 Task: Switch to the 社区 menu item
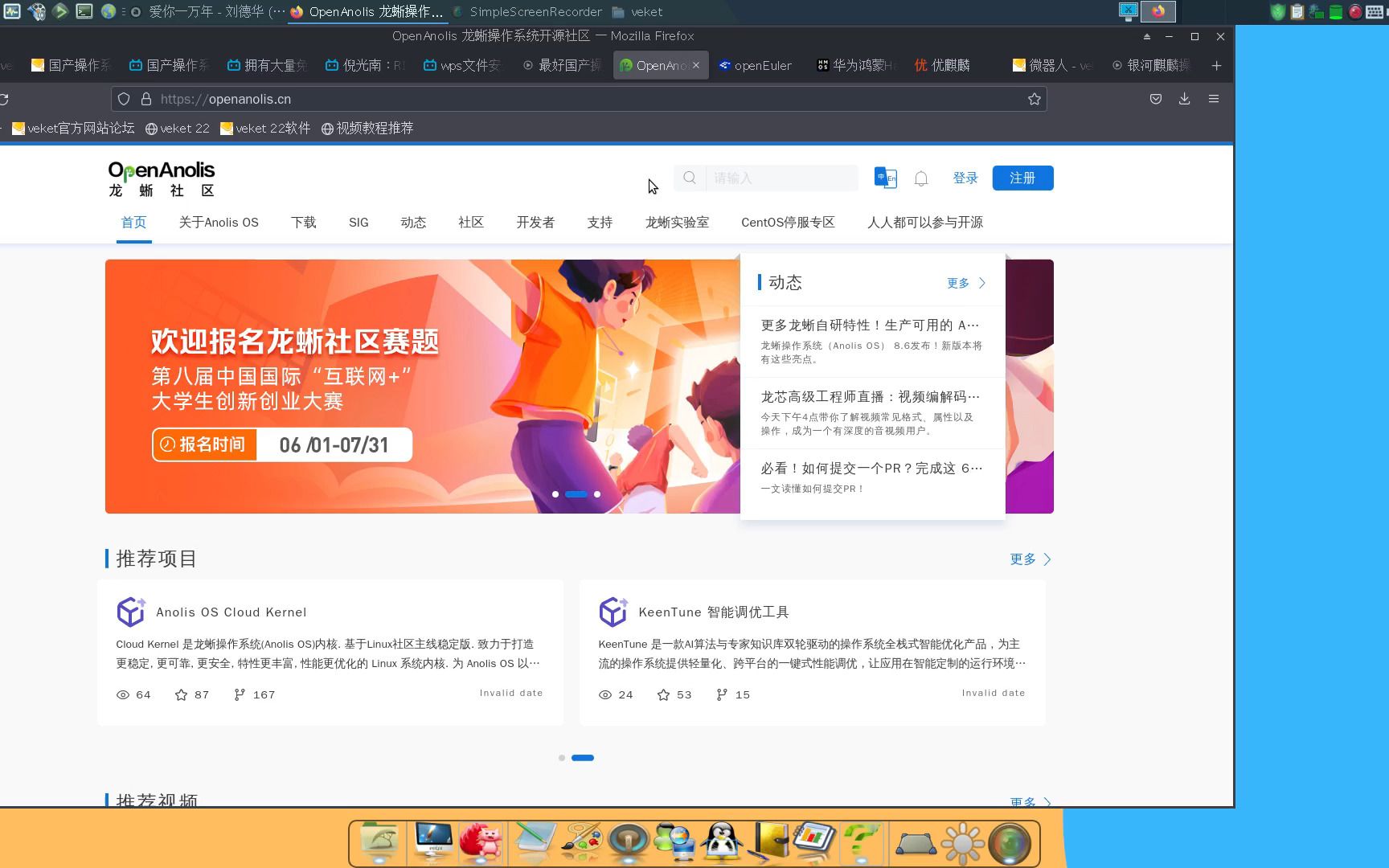[470, 223]
